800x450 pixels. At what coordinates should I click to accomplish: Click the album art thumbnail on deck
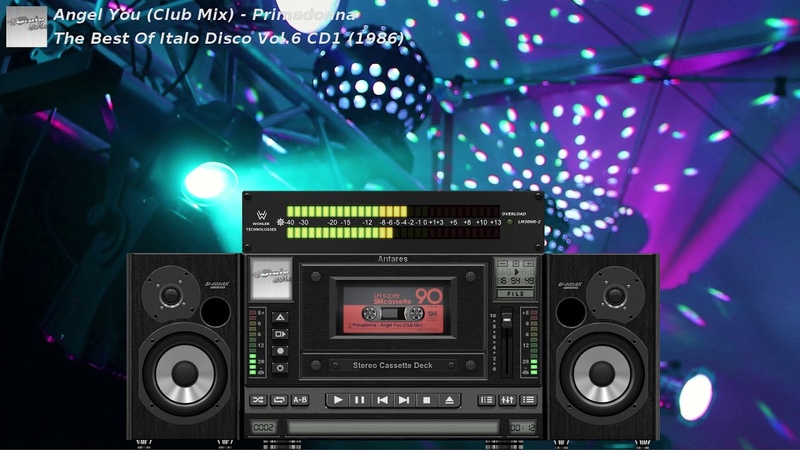point(271,279)
